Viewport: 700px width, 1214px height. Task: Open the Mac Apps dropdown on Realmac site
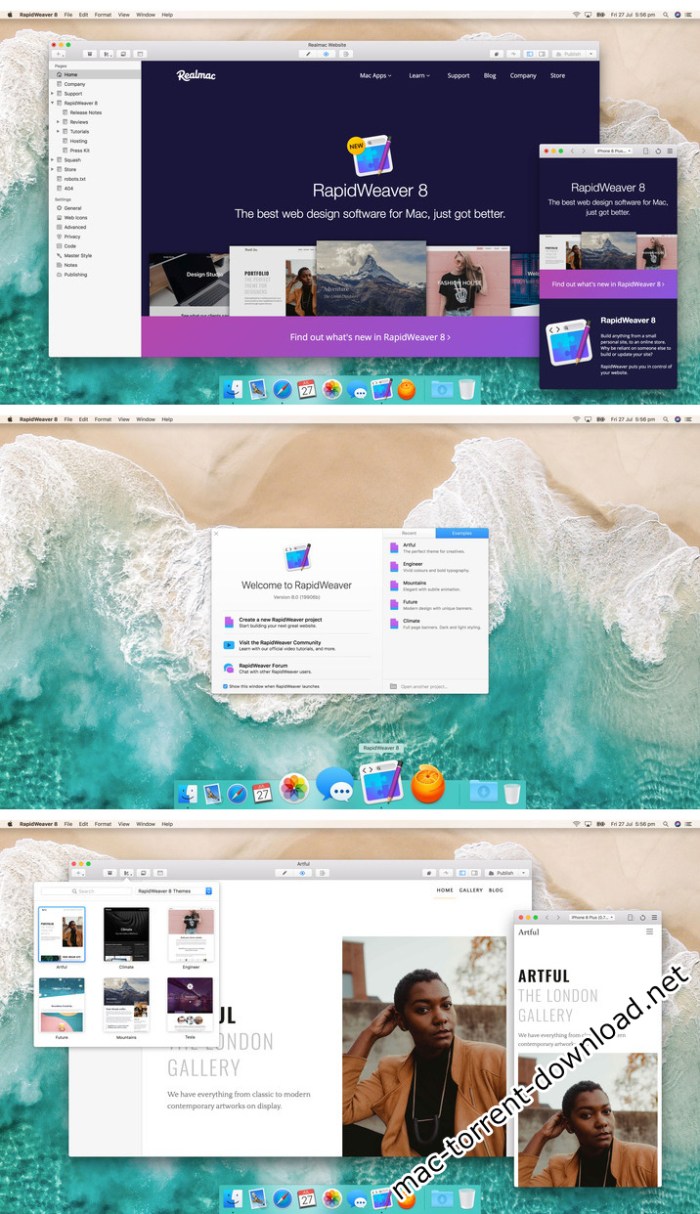376,75
